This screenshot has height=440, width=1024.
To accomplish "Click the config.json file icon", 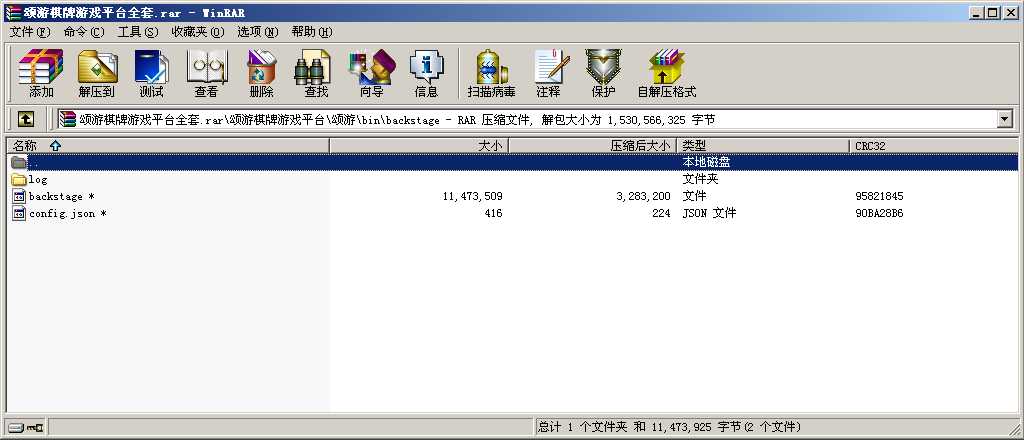I will [19, 213].
